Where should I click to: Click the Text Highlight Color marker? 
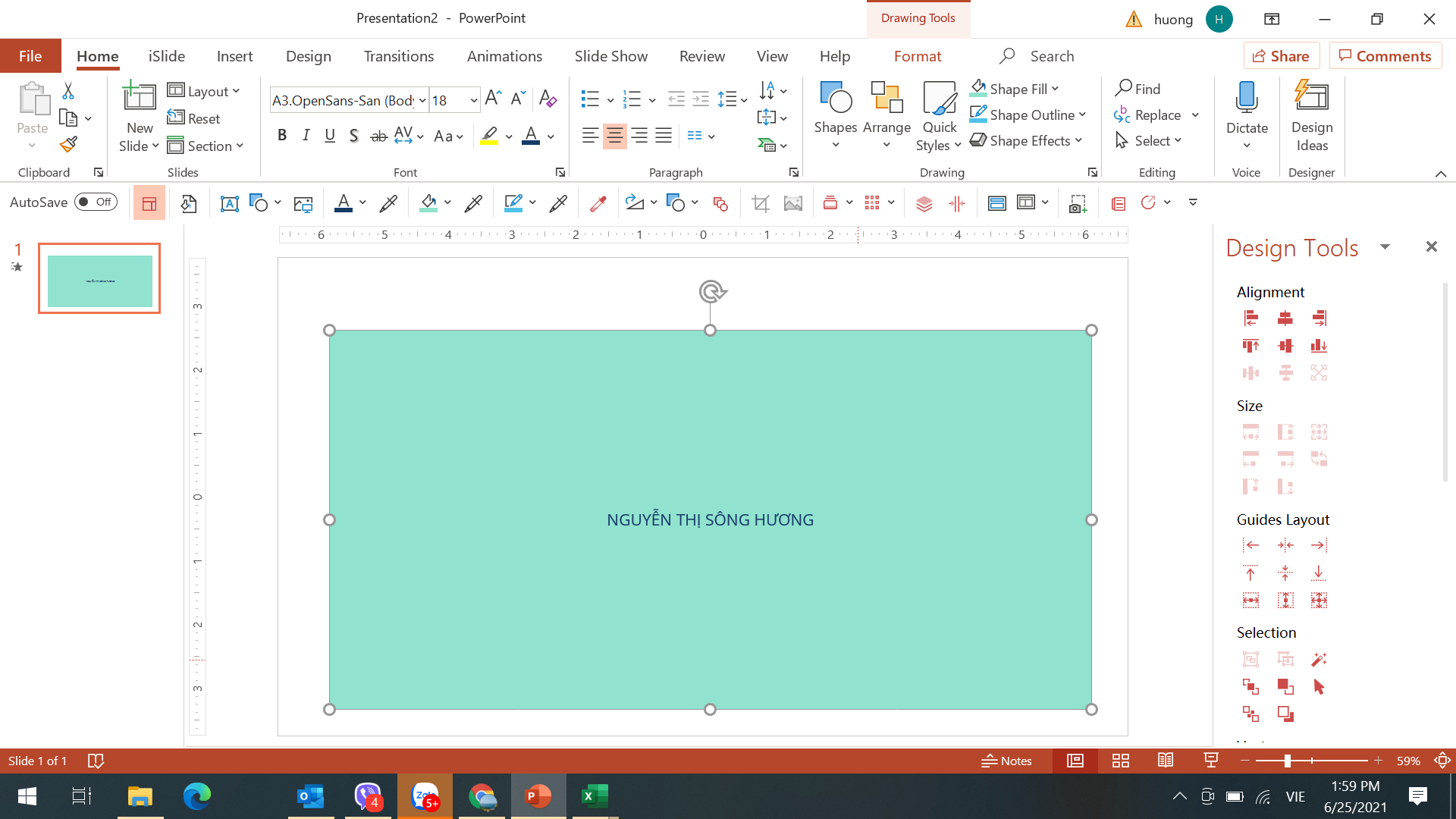[x=489, y=136]
